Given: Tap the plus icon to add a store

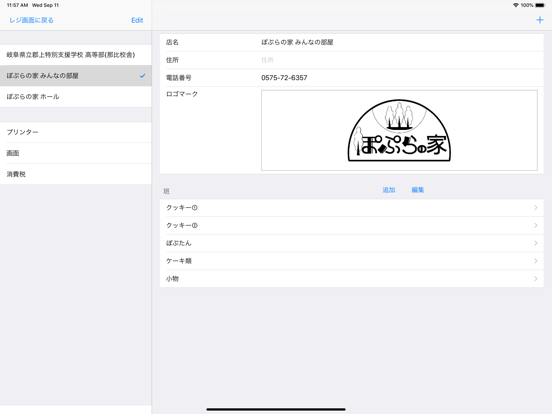Looking at the screenshot, I should 539,20.
